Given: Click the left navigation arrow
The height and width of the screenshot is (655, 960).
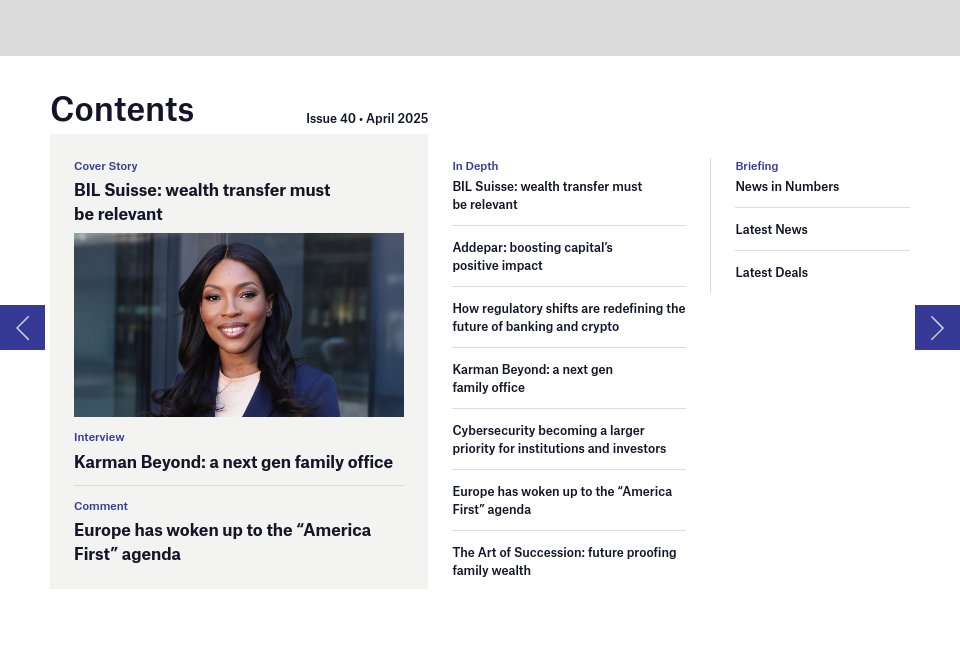Looking at the screenshot, I should tap(22, 327).
